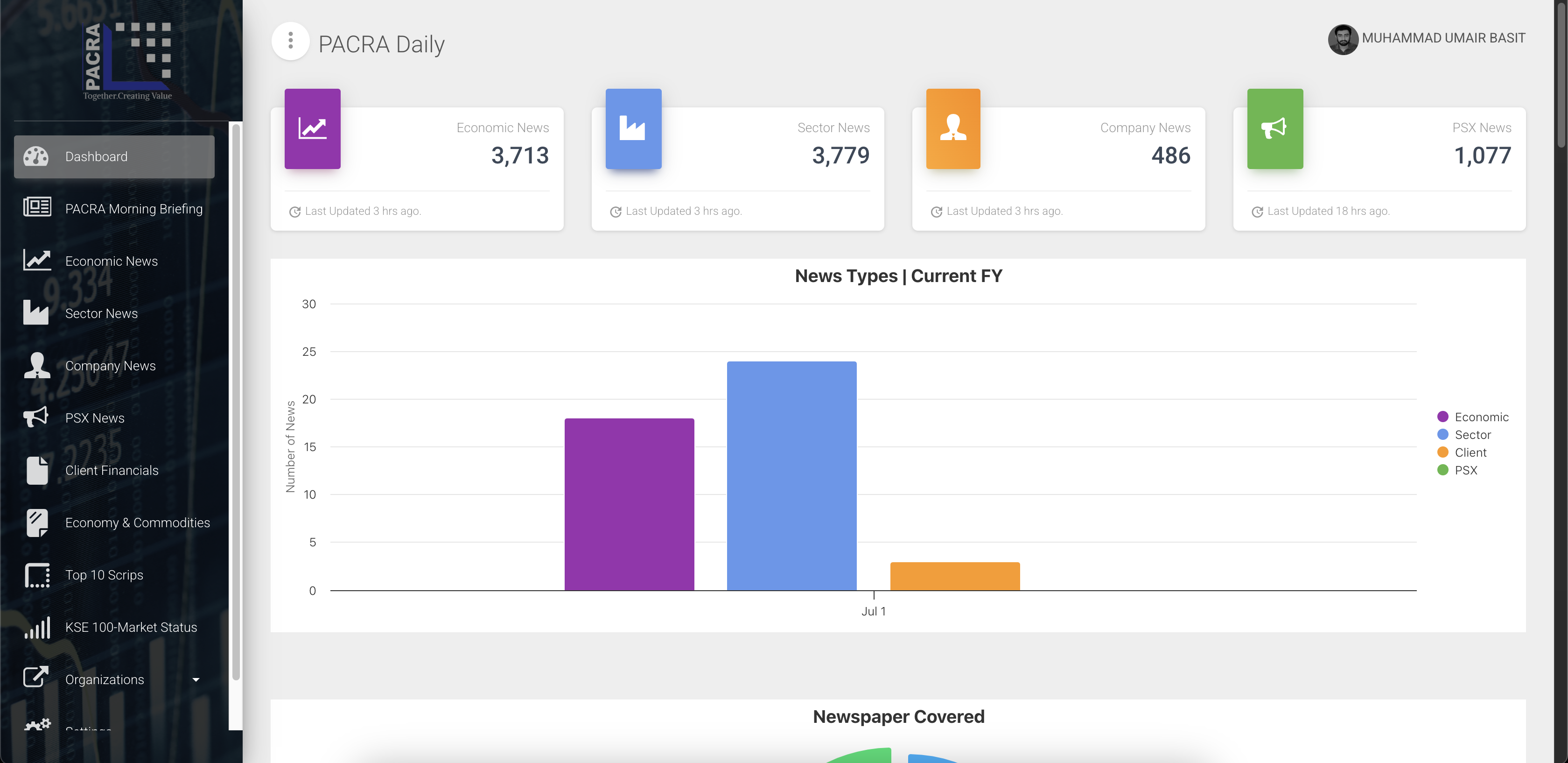Click the newspaper icon for PACRA Morning Briefing

36,207
